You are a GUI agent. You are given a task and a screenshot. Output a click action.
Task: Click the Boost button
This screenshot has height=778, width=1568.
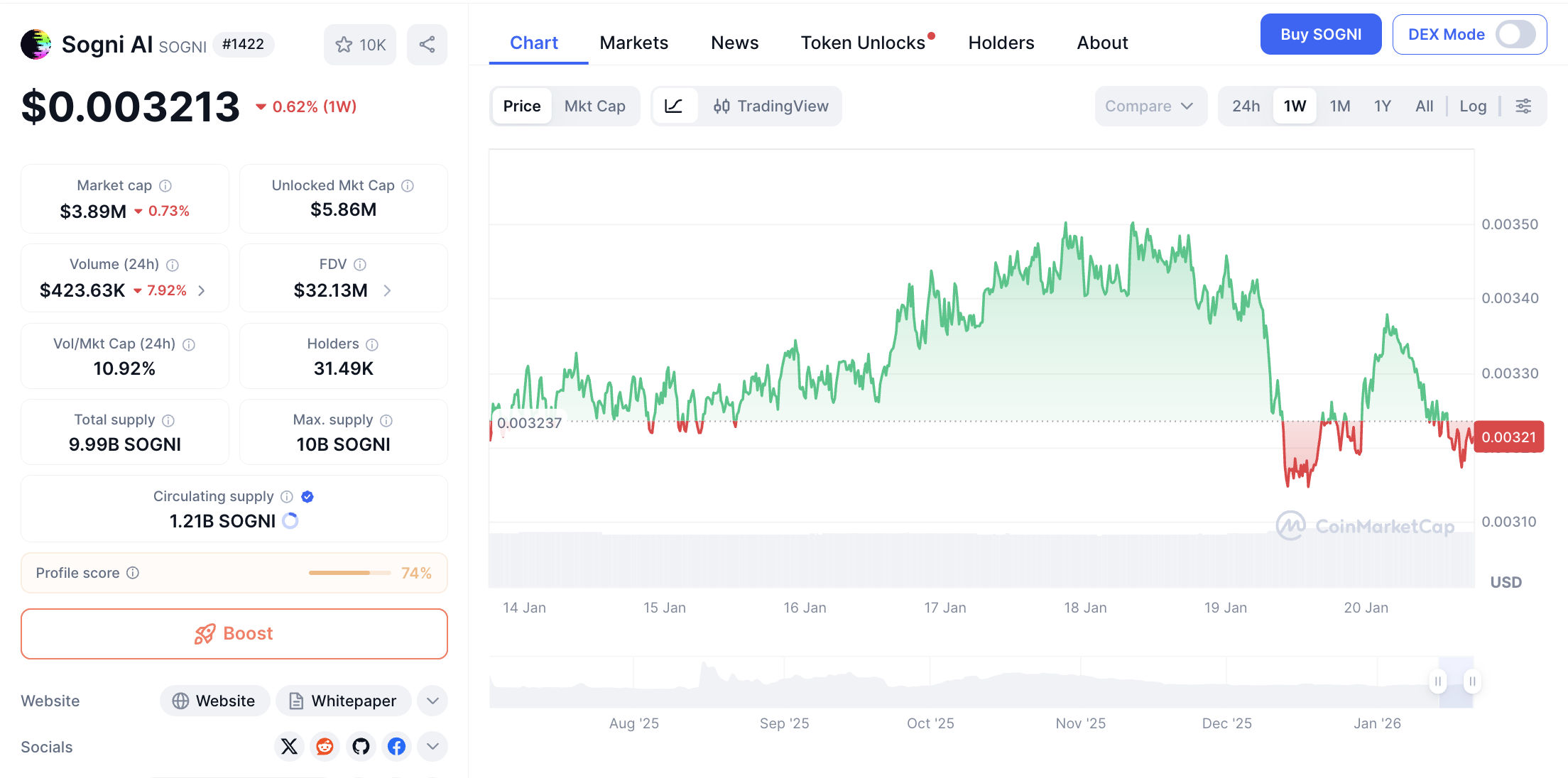click(x=234, y=633)
